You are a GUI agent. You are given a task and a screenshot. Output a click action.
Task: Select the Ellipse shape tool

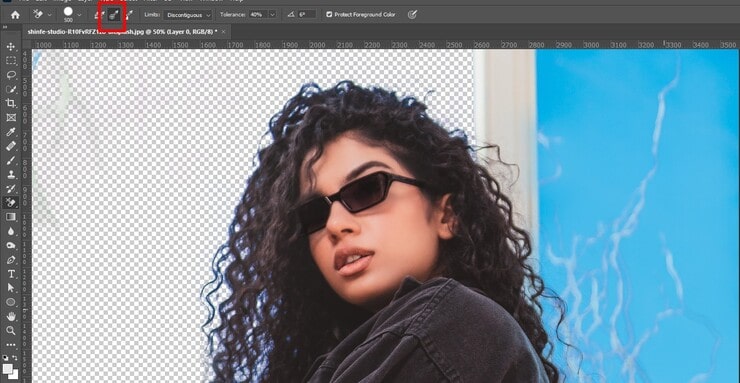[x=11, y=302]
